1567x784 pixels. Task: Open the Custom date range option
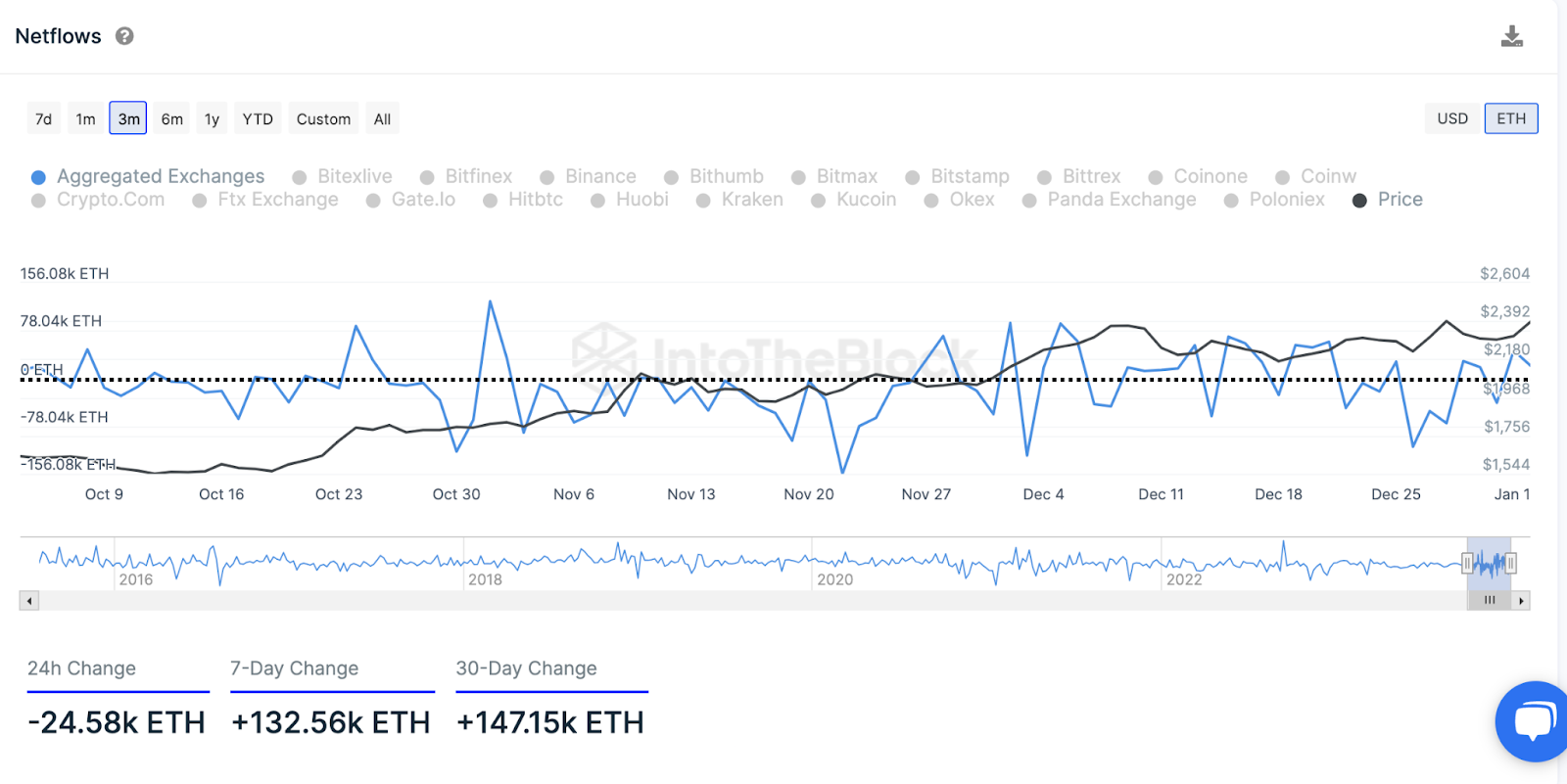323,117
